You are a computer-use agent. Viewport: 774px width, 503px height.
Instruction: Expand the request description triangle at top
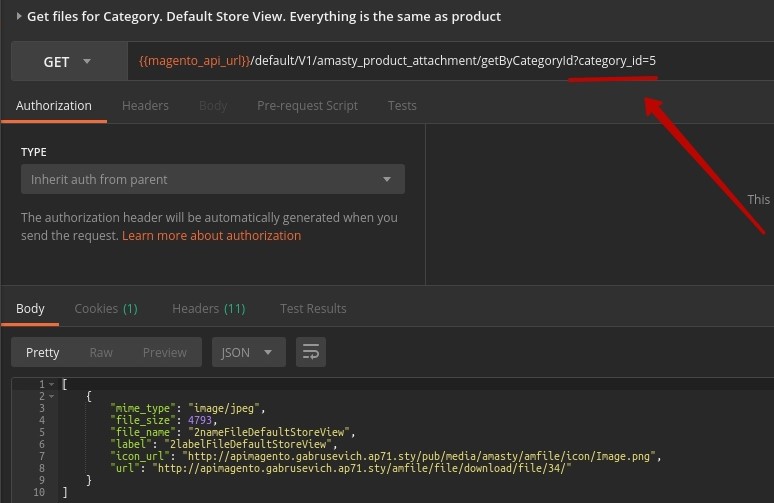[x=18, y=16]
